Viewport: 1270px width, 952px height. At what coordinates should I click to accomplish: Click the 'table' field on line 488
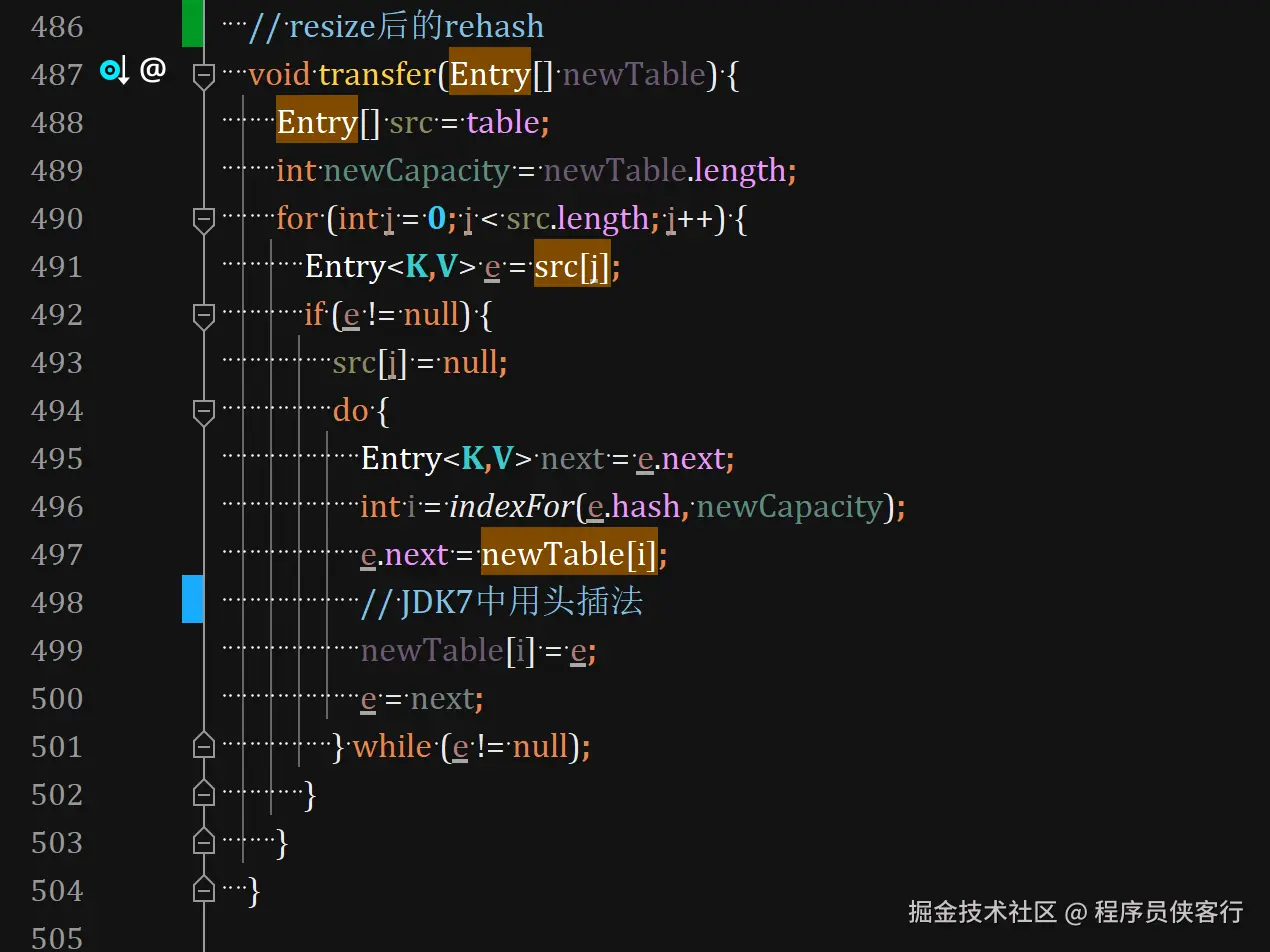click(x=503, y=122)
